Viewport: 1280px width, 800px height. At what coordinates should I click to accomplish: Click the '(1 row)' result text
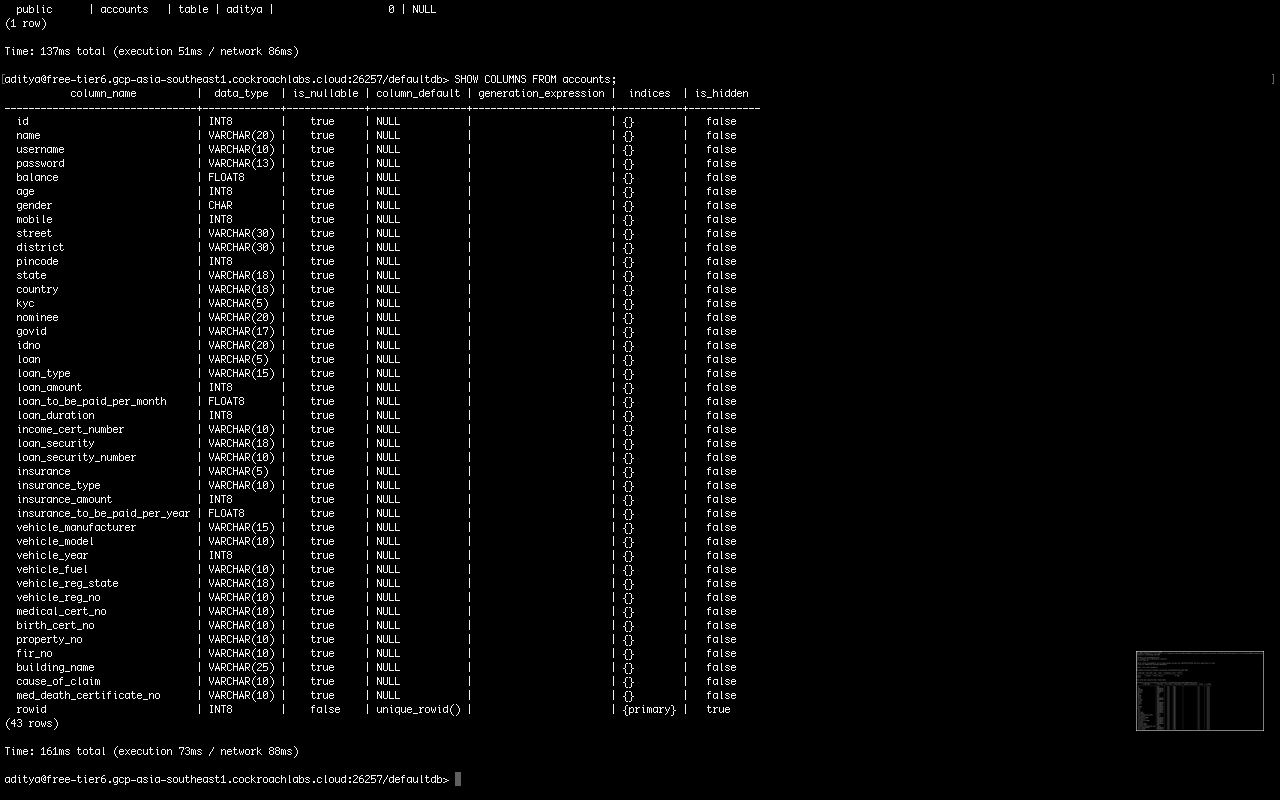tap(25, 23)
